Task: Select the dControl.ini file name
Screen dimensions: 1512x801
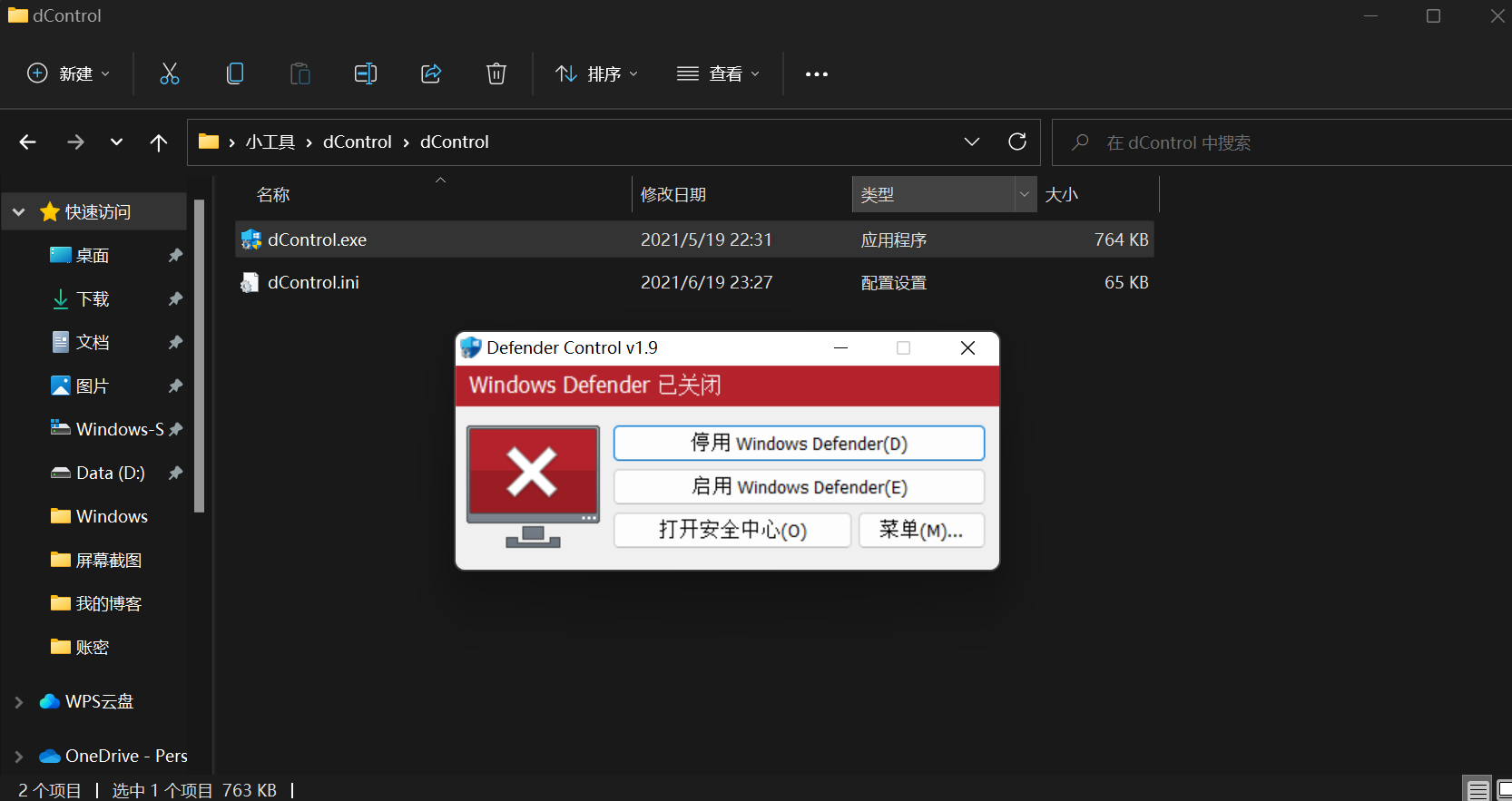Action: [313, 282]
